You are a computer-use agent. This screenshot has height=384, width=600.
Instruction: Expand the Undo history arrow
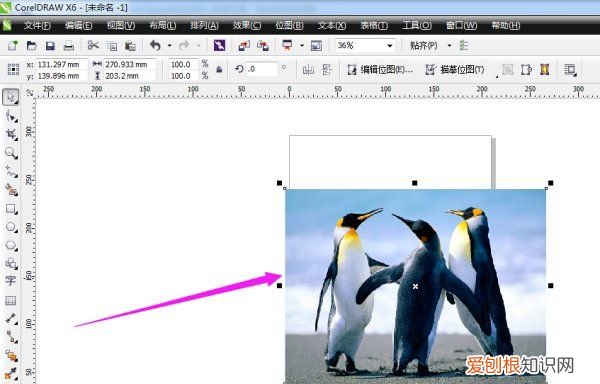tap(170, 46)
